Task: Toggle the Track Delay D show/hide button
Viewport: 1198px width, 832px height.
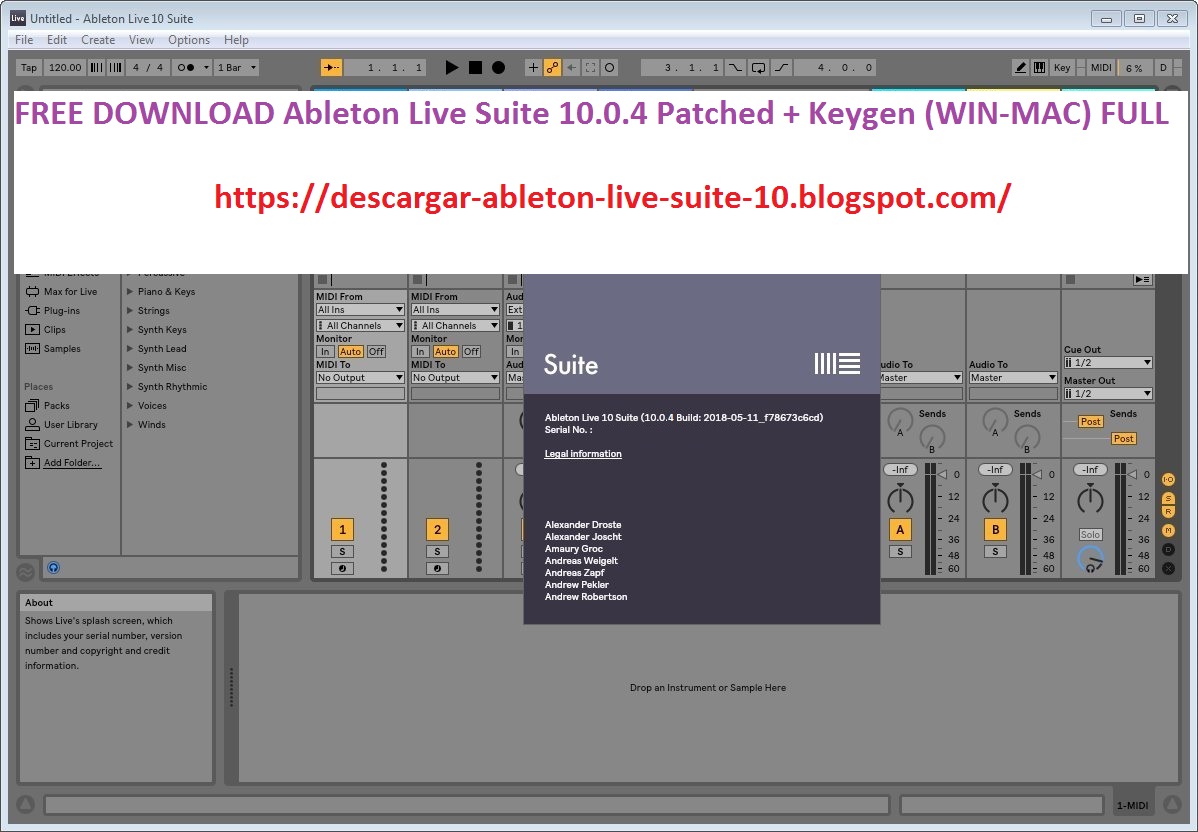Action: (1168, 549)
